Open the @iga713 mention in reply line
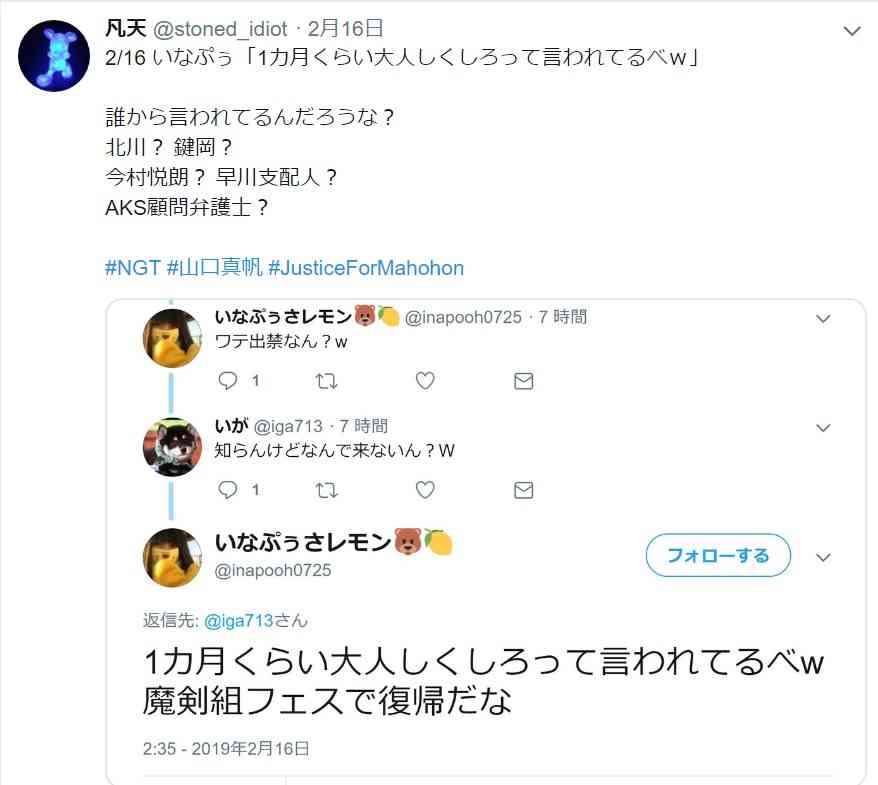The image size is (878, 785). [x=239, y=620]
